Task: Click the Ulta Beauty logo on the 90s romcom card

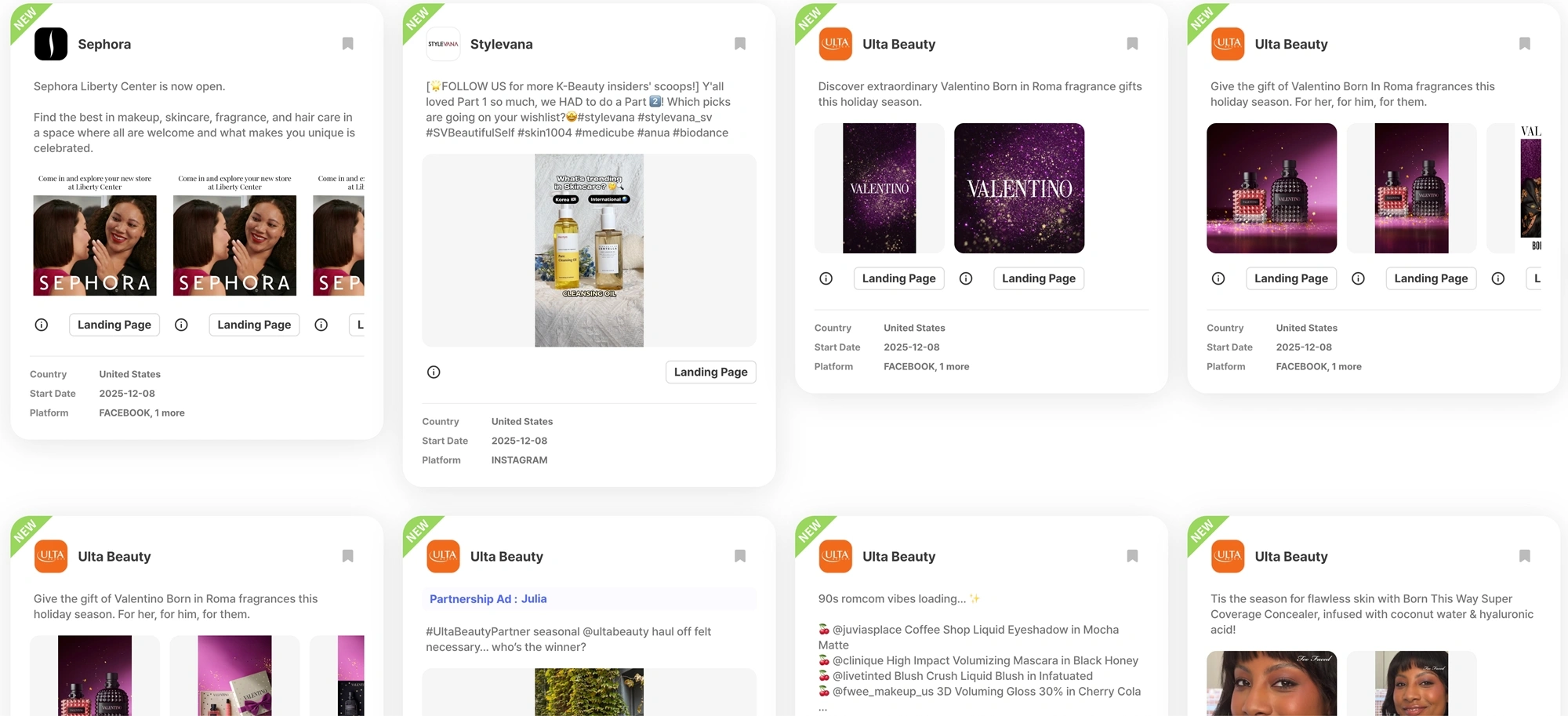Action: point(836,556)
